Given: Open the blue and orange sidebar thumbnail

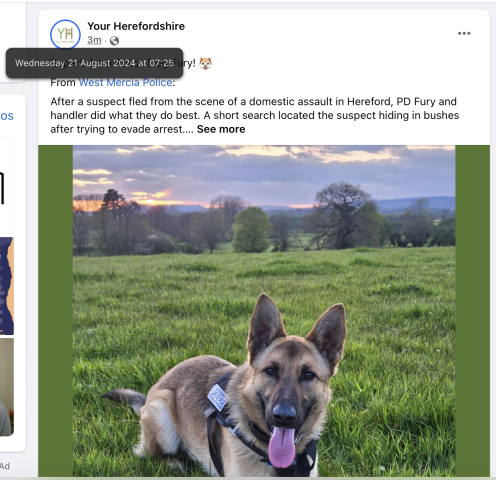Looking at the screenshot, I should pyautogui.click(x=7, y=286).
